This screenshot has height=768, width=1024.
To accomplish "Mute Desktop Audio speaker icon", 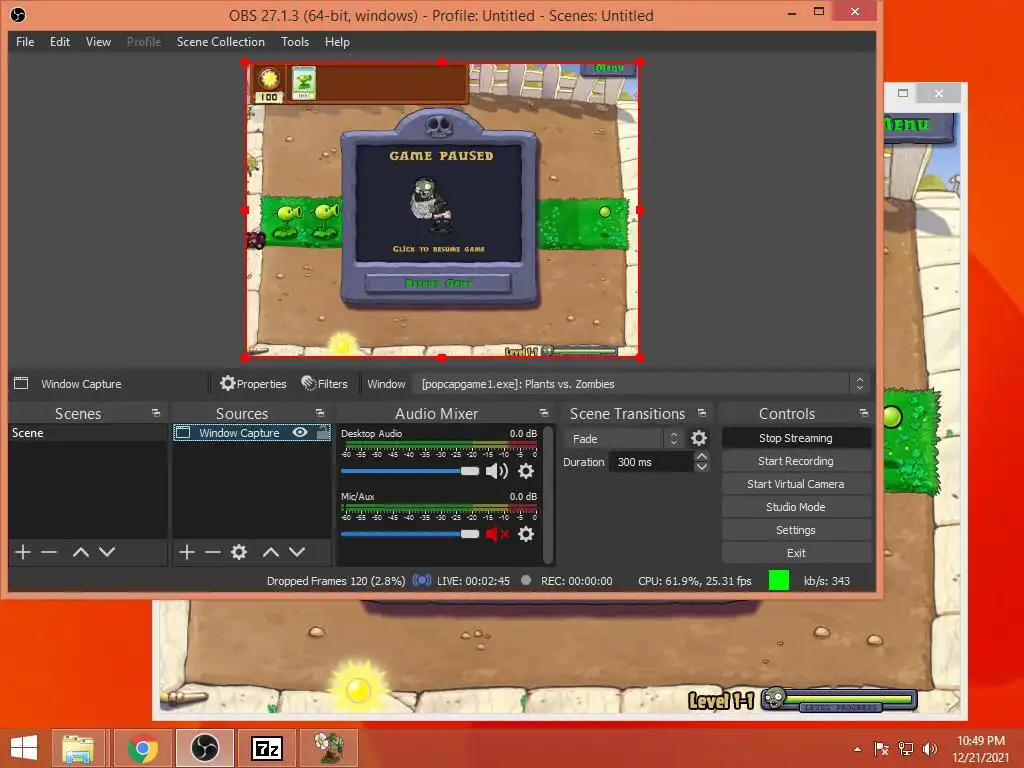I will click(x=497, y=470).
